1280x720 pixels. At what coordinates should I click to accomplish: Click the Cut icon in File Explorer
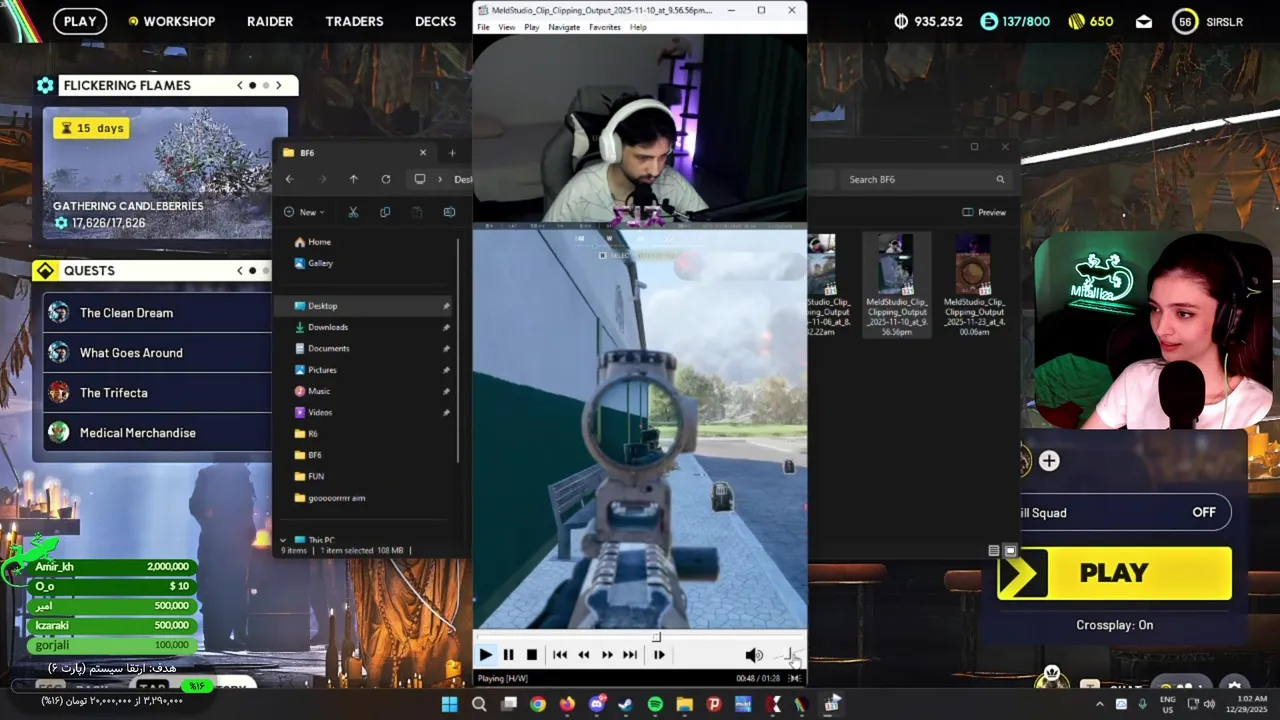click(353, 212)
